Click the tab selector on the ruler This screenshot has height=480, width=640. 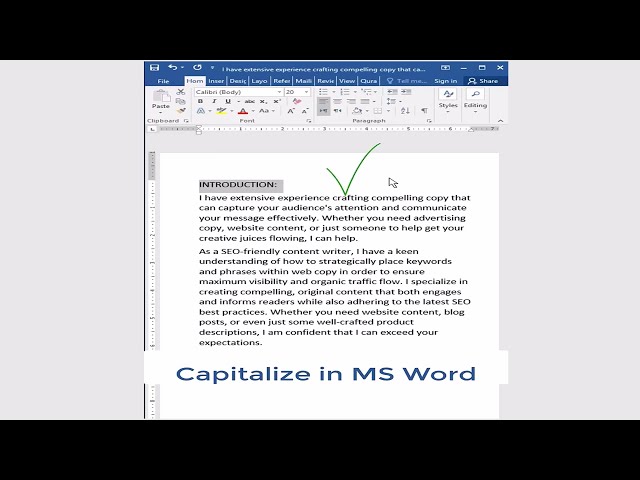coord(152,129)
